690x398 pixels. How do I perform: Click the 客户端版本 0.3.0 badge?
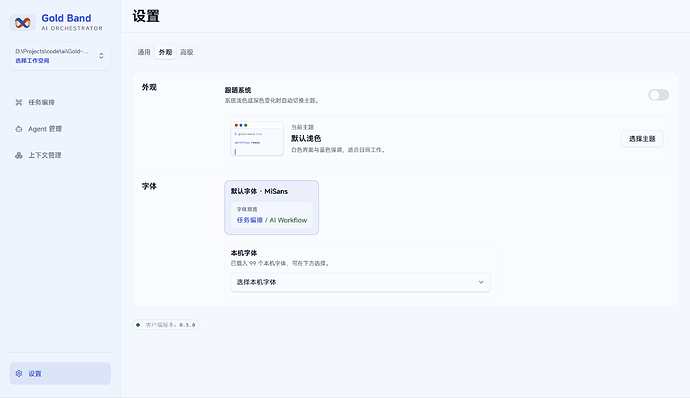point(166,325)
